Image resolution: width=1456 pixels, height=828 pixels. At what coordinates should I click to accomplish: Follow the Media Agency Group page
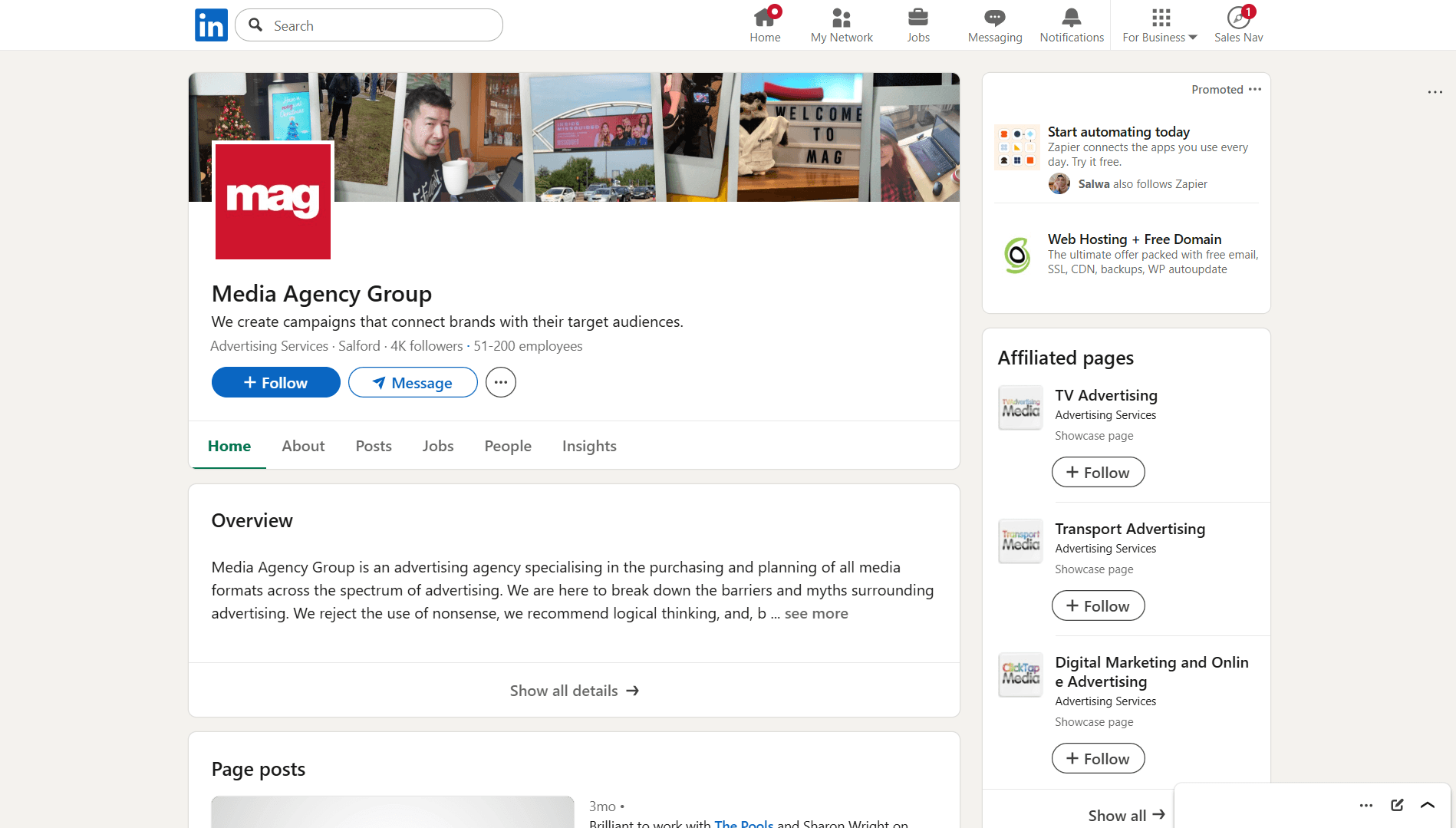pos(275,382)
